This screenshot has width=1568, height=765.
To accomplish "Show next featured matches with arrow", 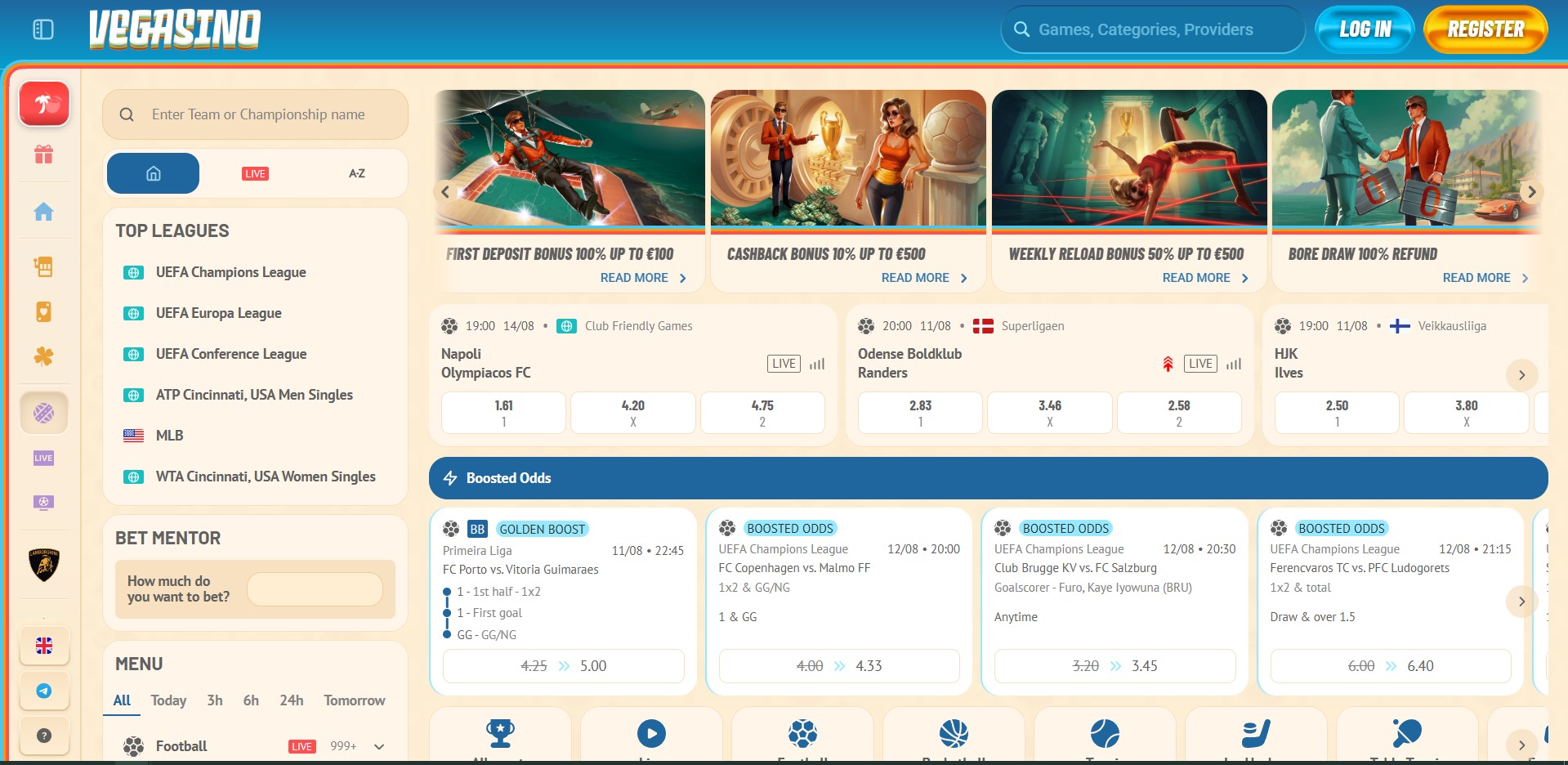I will (1521, 375).
